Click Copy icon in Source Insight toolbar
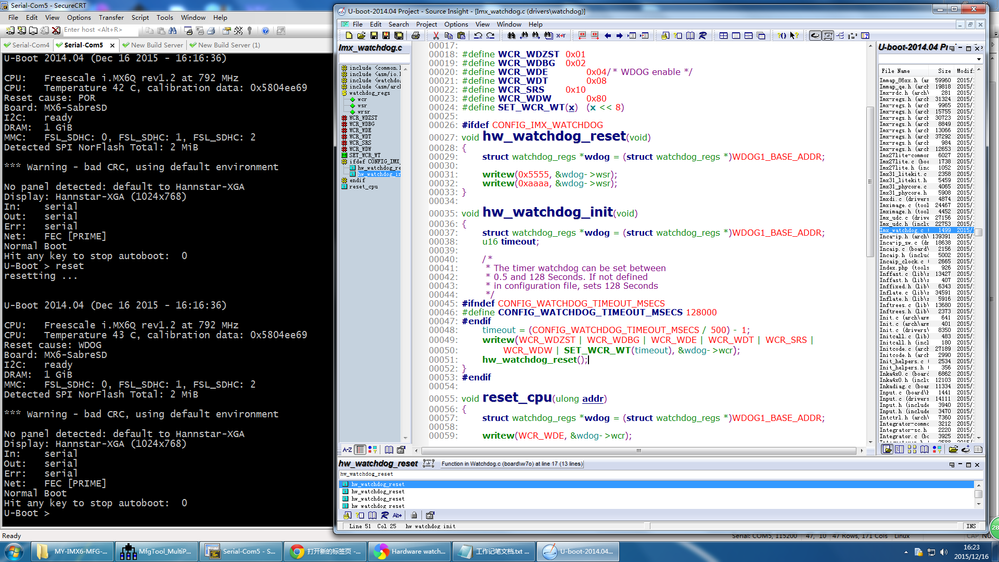999x562 pixels. click(449, 36)
